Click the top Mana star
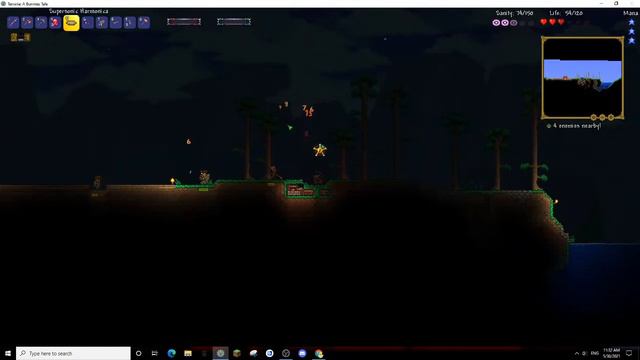 point(631,22)
